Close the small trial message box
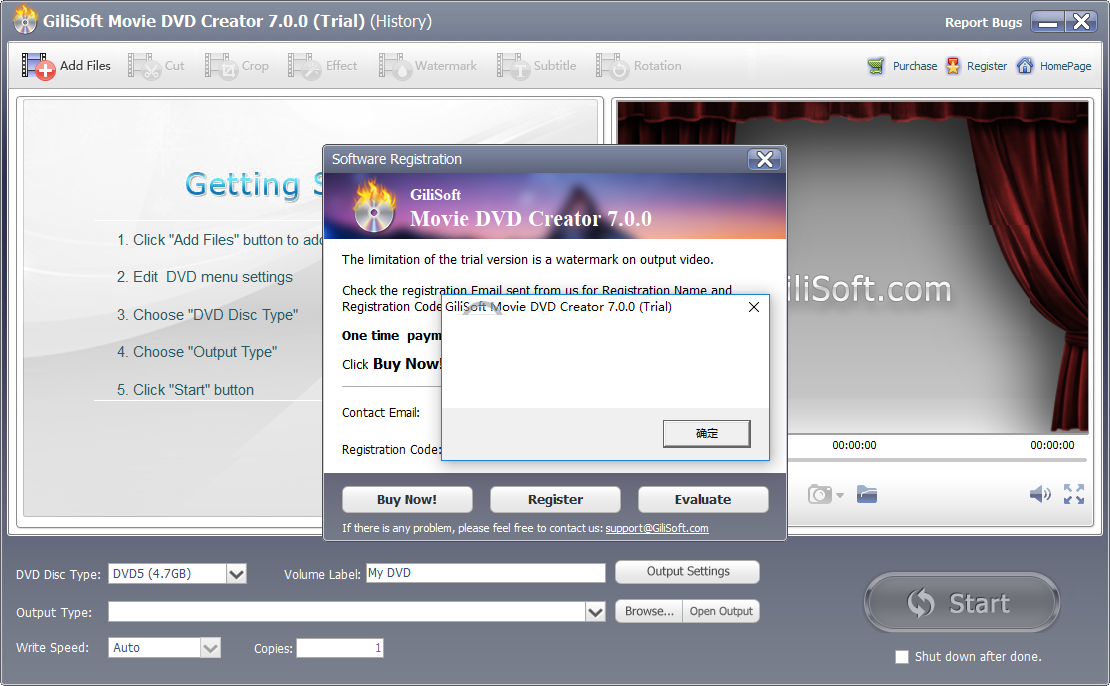Viewport: 1110px width, 686px height. [x=754, y=307]
